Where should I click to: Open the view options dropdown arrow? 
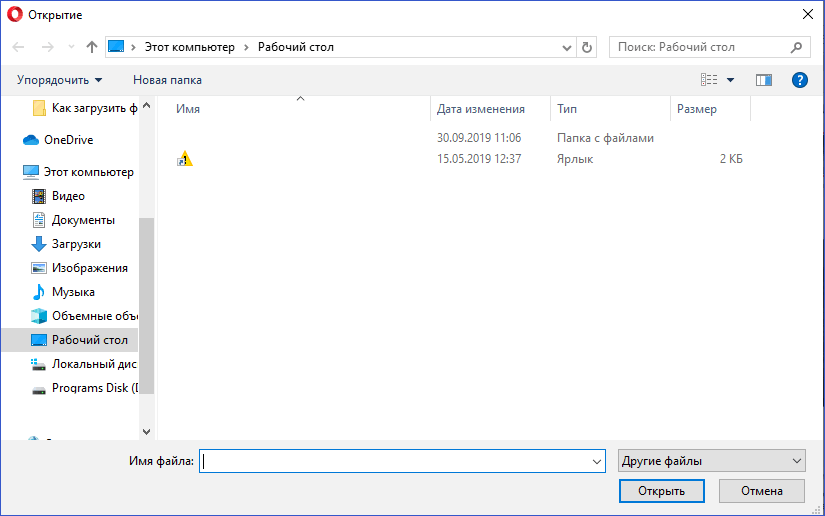(731, 80)
